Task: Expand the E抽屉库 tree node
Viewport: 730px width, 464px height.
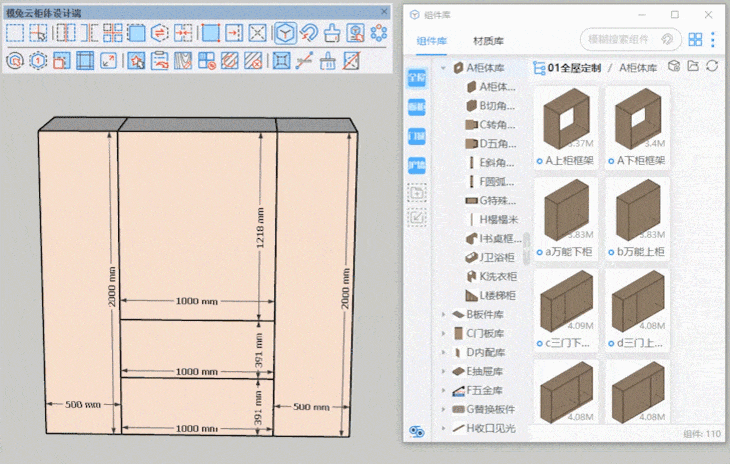Action: coord(444,371)
